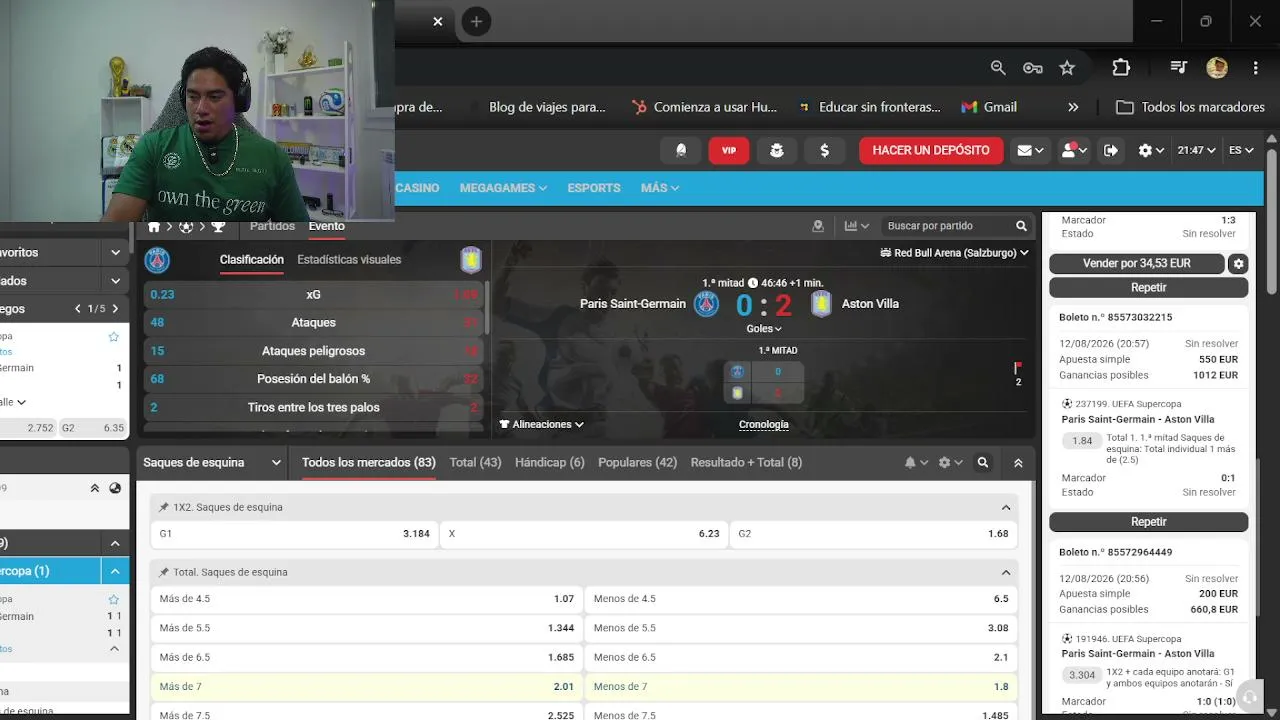
Task: Open the VIP club button
Action: (x=728, y=150)
